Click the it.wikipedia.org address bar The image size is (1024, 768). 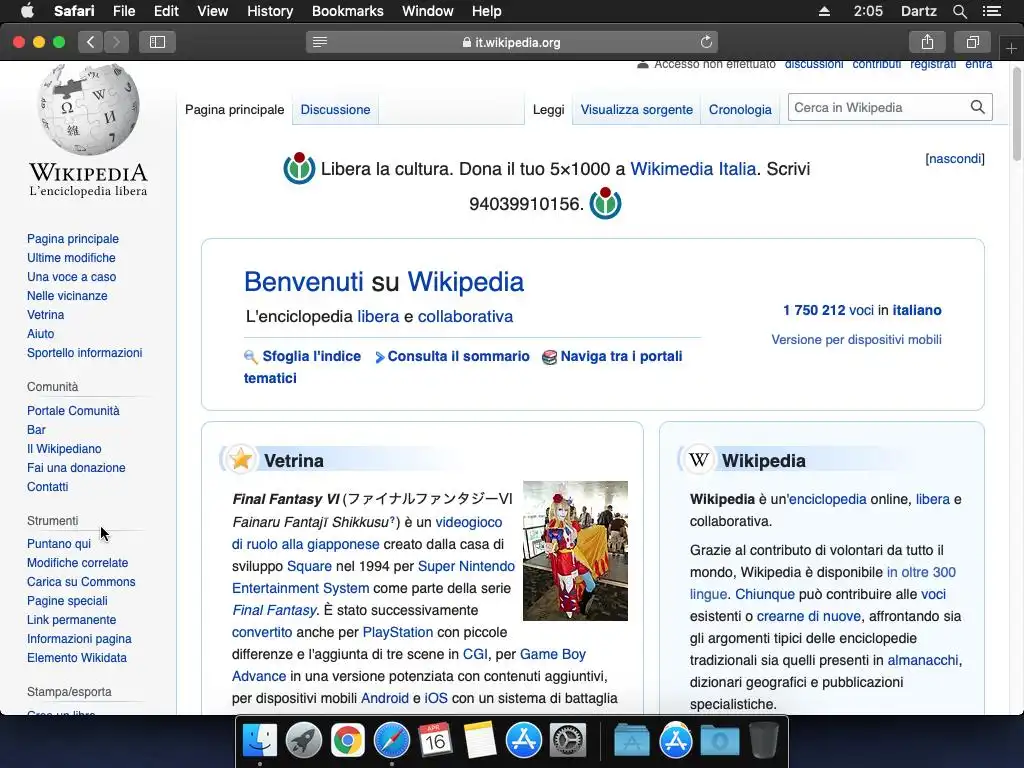click(x=511, y=42)
